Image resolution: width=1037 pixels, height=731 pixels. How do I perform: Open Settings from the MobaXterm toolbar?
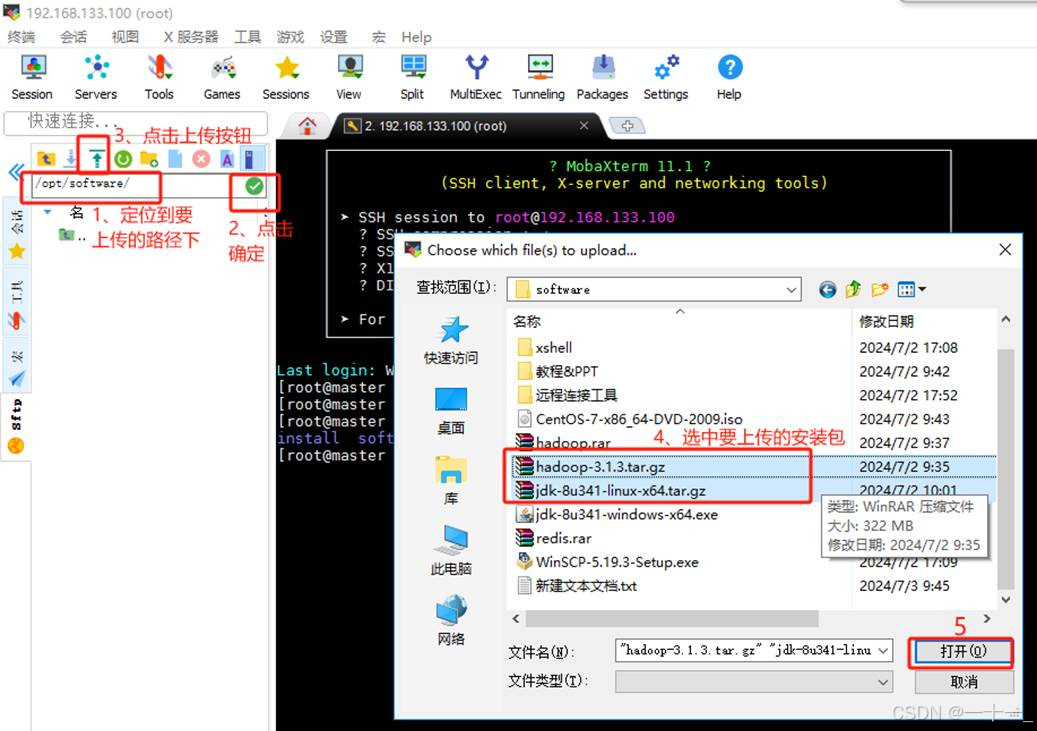[x=666, y=77]
